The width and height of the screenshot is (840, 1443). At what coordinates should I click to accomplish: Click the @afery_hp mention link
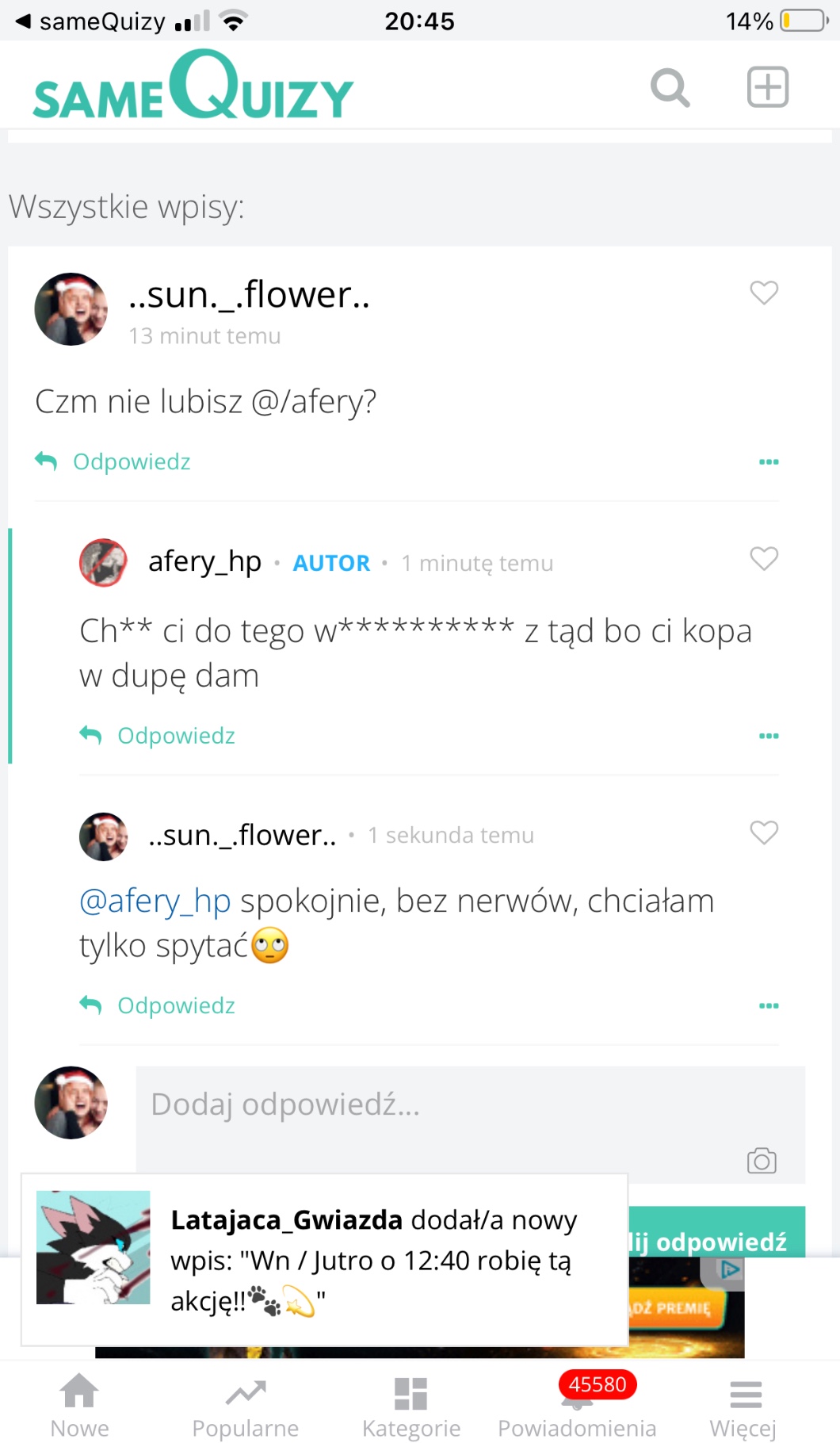click(155, 901)
